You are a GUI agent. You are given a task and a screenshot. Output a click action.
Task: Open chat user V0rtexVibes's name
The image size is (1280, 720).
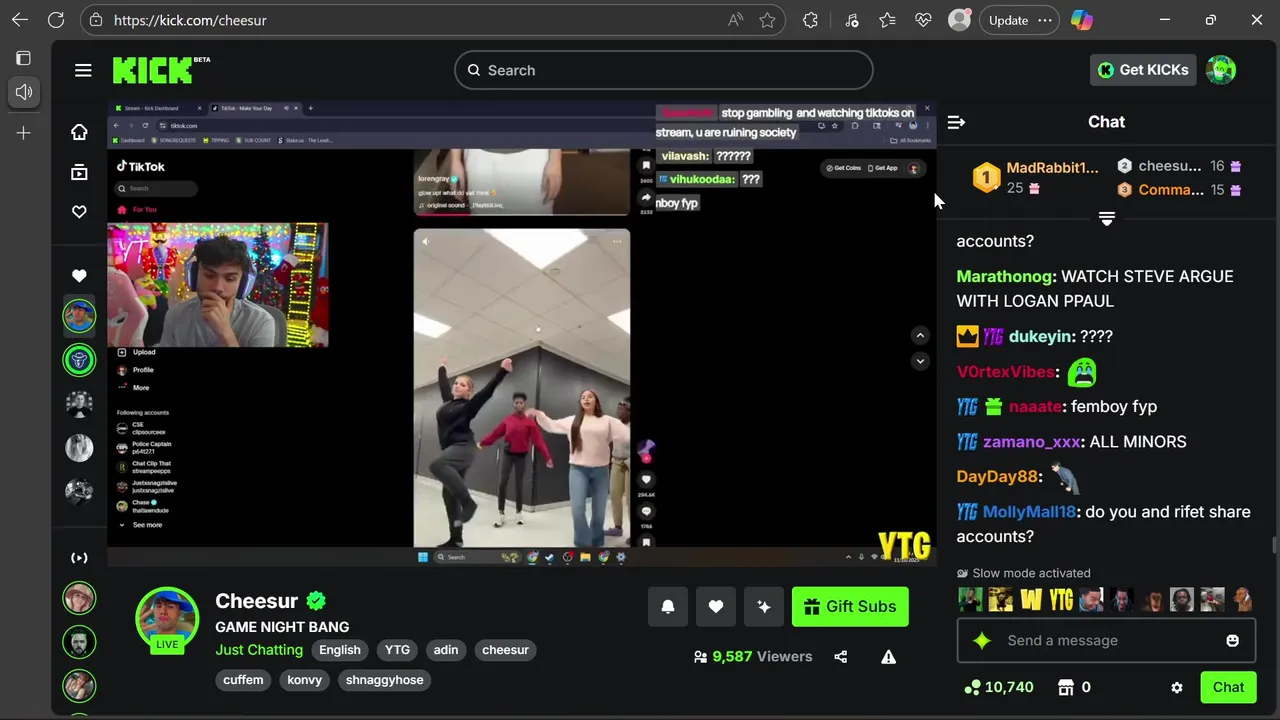[1005, 372]
